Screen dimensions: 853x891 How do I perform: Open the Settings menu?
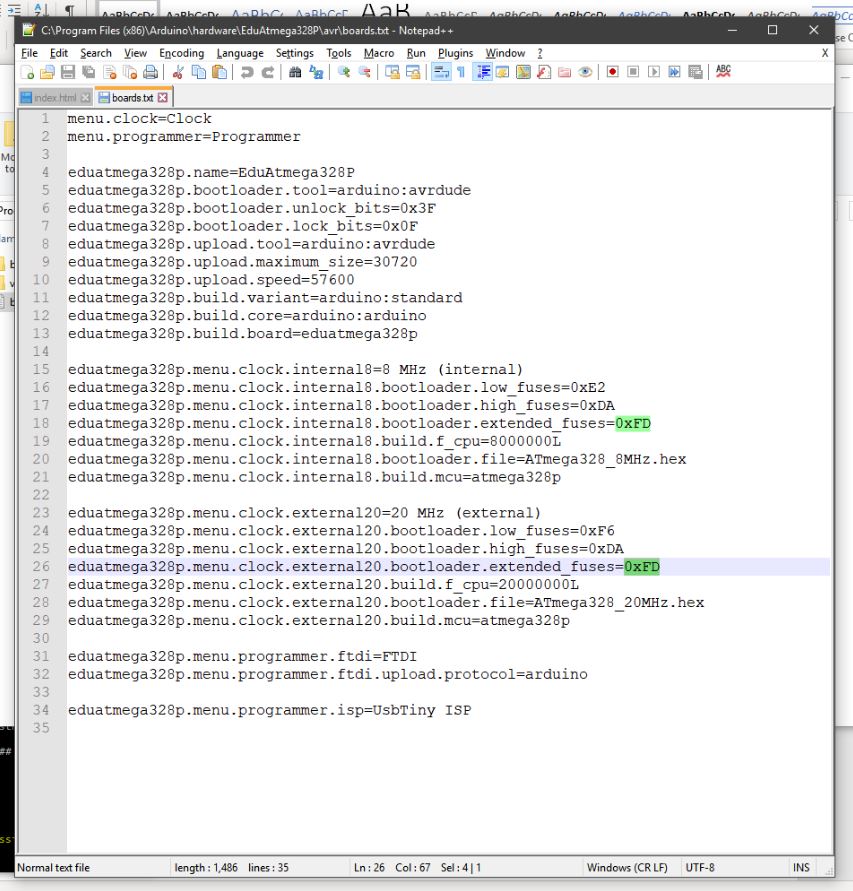(x=294, y=53)
